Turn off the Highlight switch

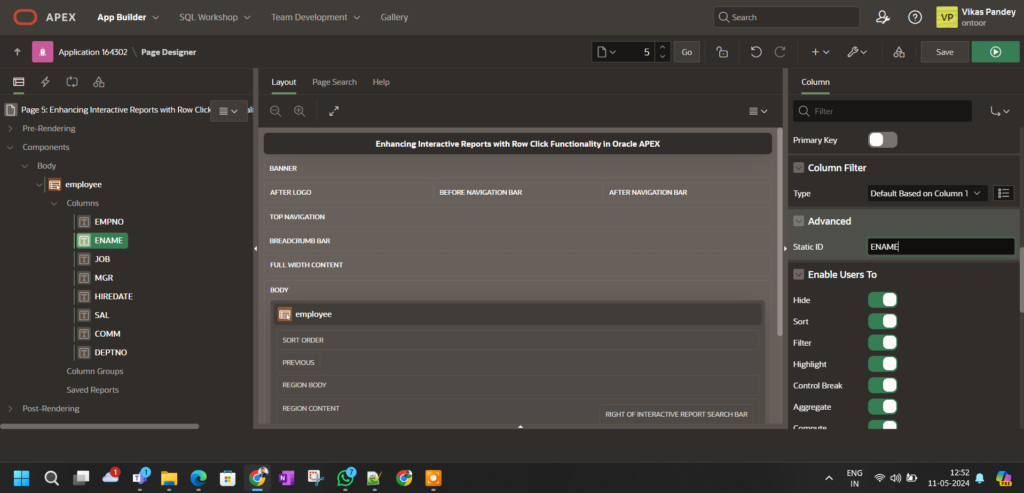click(882, 364)
